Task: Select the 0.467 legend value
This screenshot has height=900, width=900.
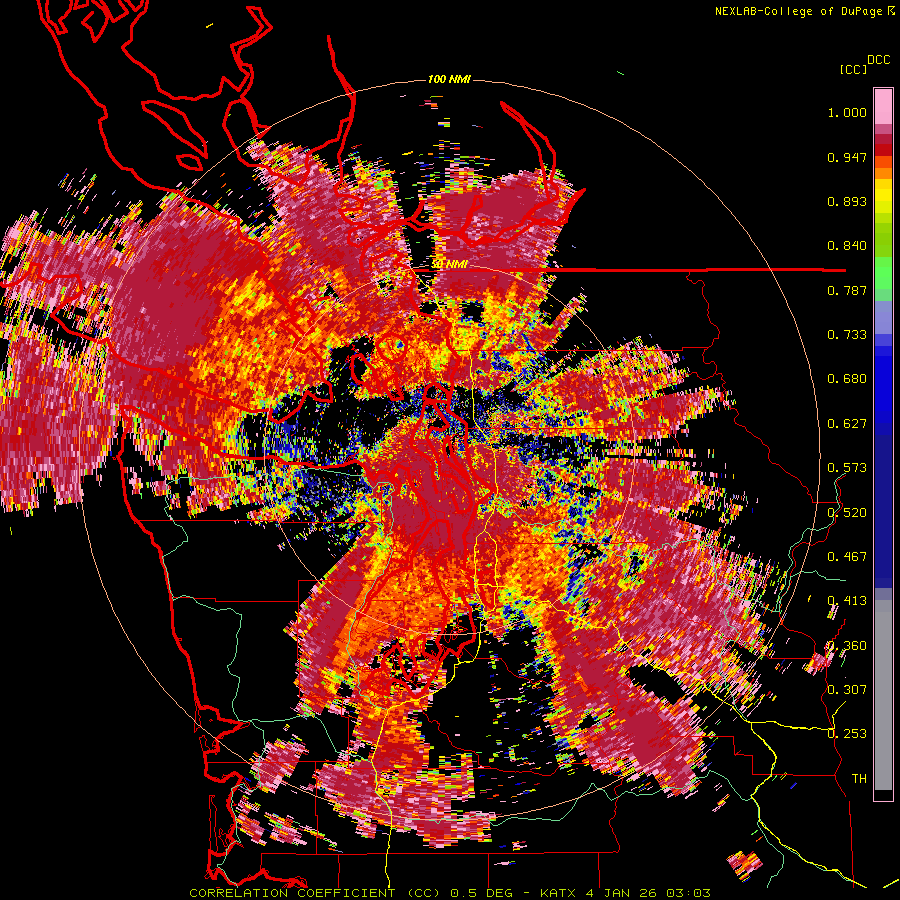Action: pyautogui.click(x=847, y=557)
